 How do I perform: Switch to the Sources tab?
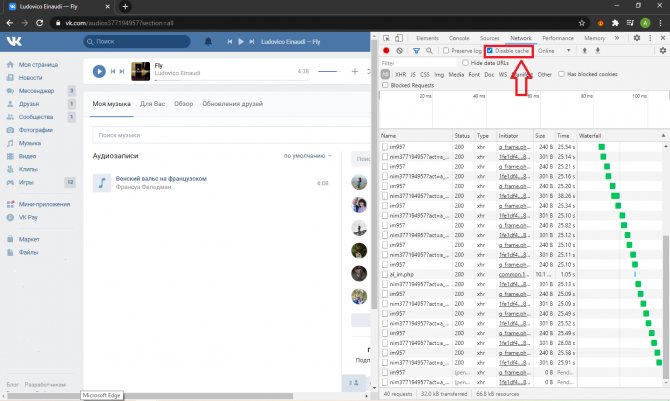(489, 38)
